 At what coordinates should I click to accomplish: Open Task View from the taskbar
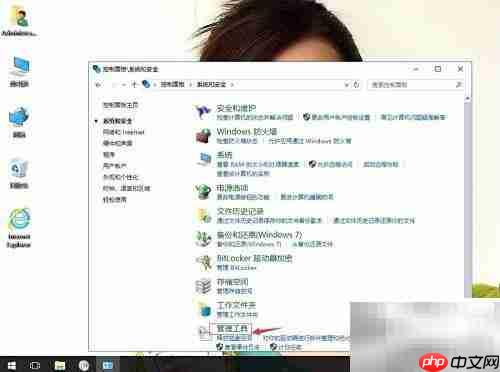coord(35,365)
